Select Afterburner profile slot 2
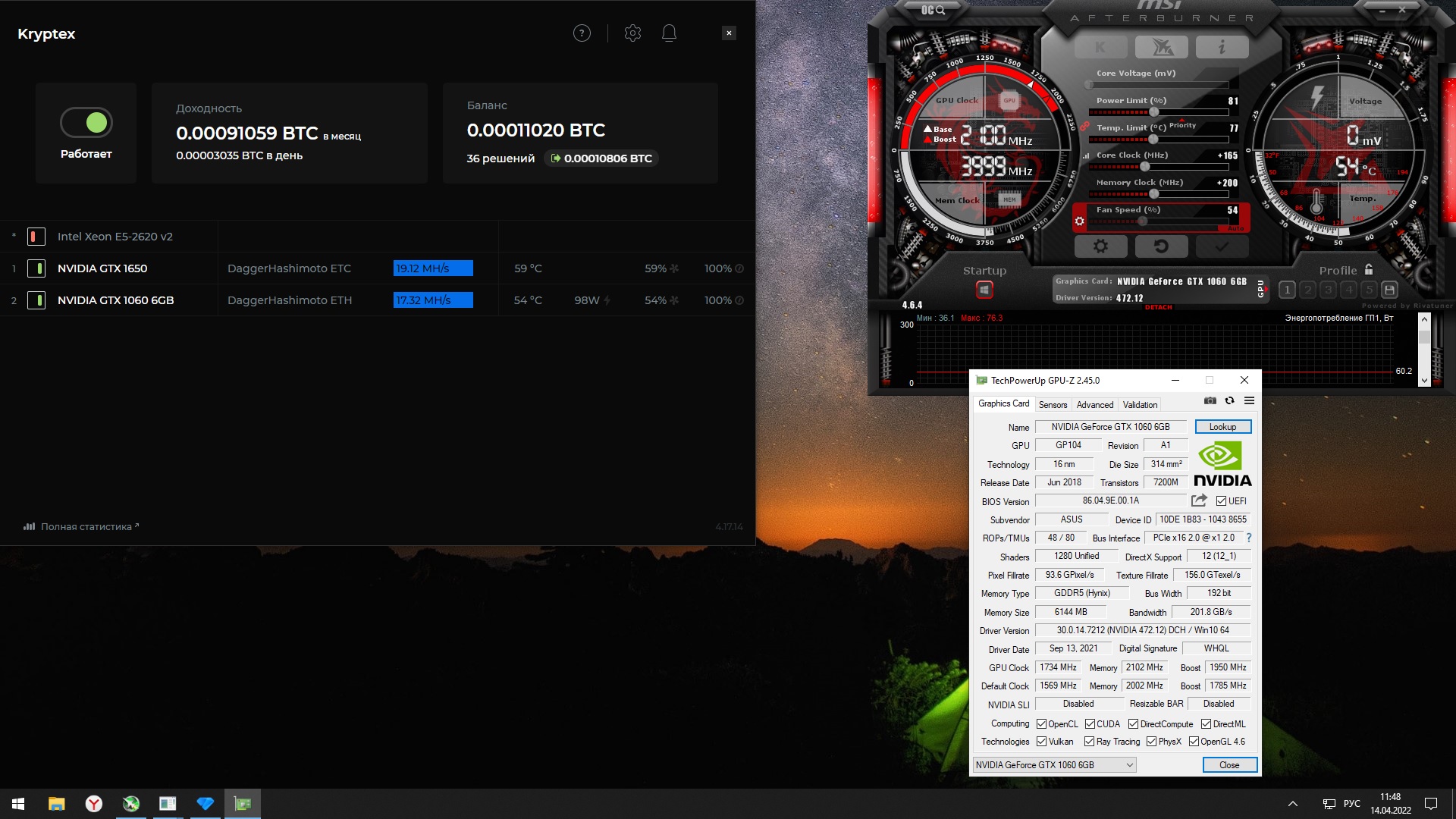 point(1307,290)
